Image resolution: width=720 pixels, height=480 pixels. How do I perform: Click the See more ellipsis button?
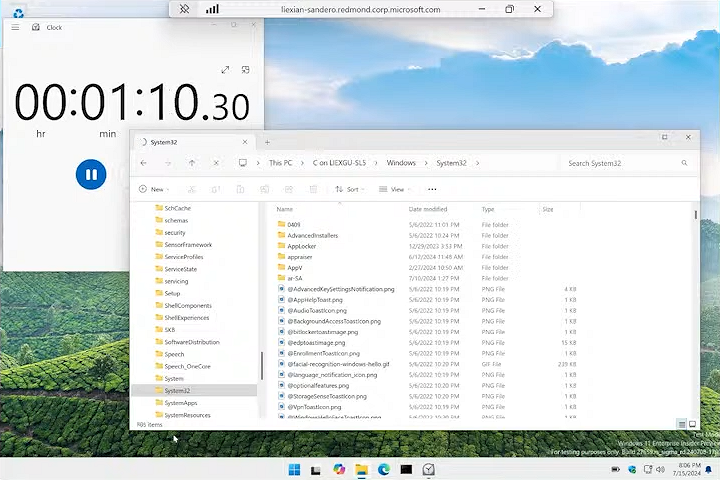pos(432,189)
